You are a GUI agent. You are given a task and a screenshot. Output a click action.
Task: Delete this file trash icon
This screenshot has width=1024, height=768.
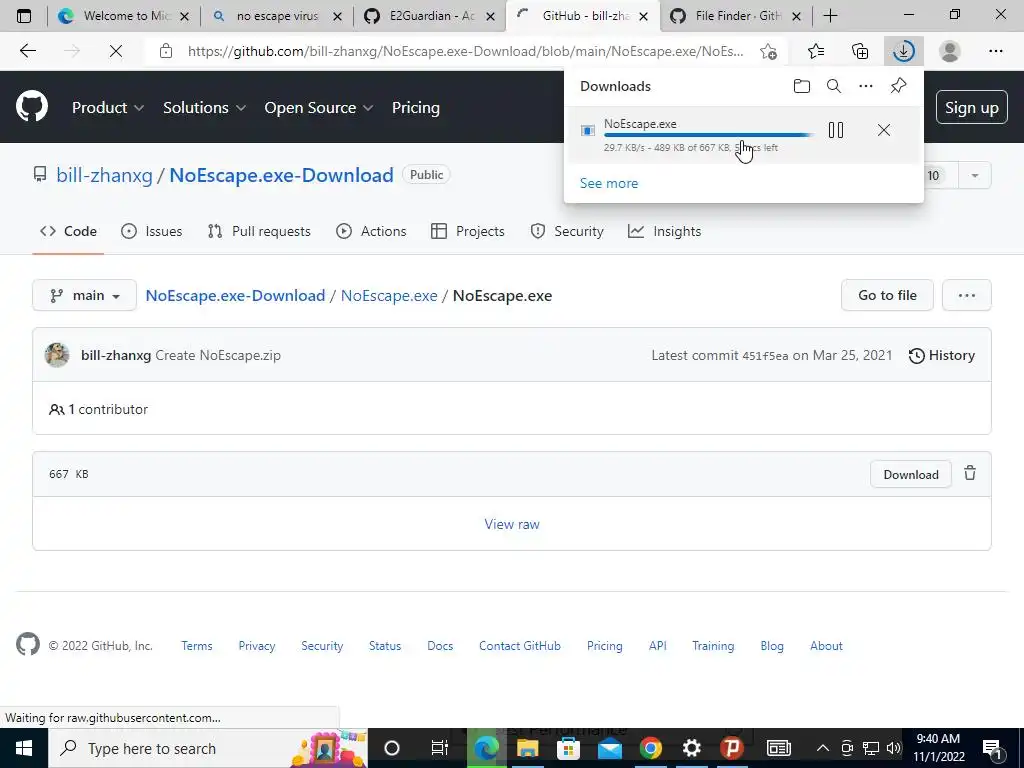click(970, 473)
